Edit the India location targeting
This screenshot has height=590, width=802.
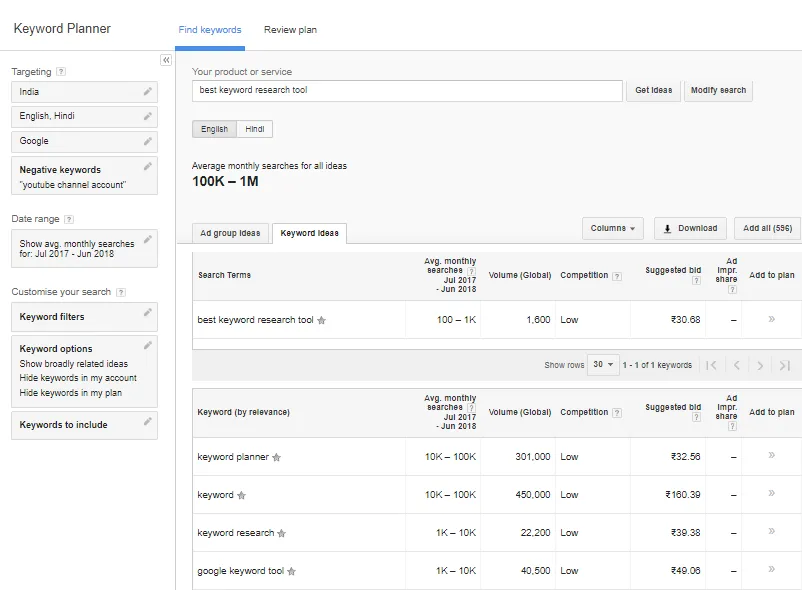click(x=147, y=92)
